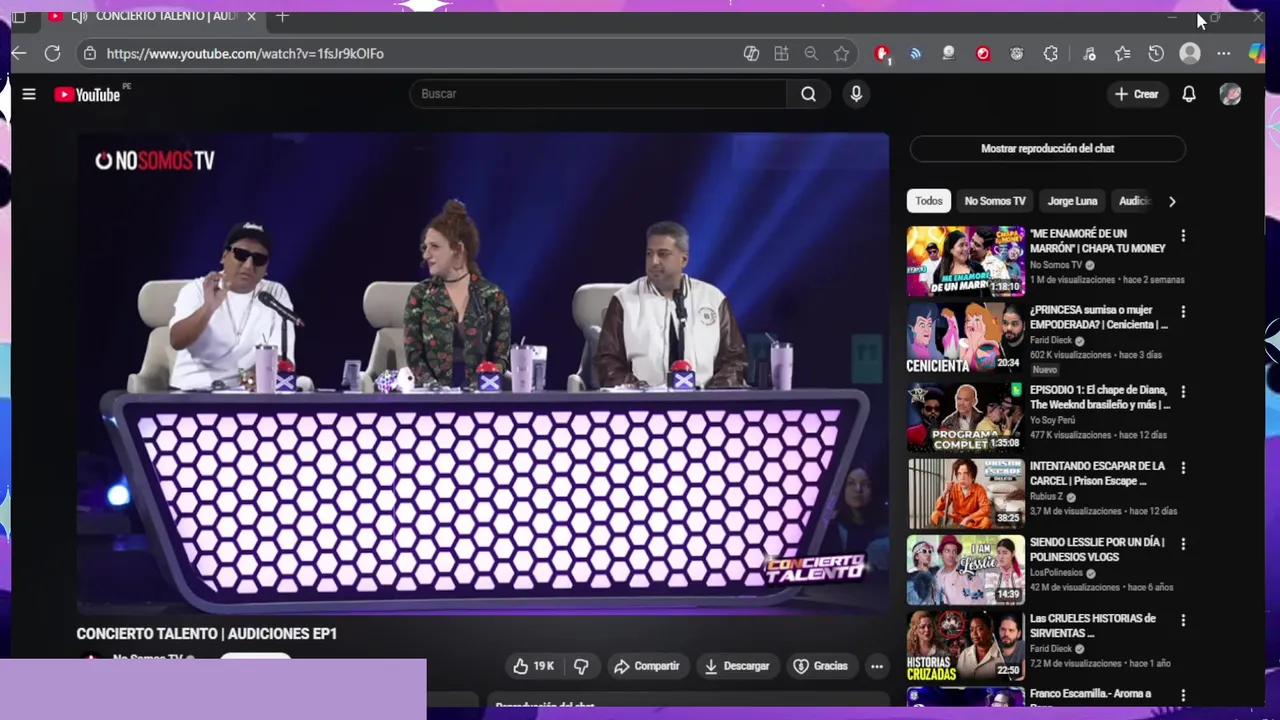The image size is (1280, 720).
Task: Open ME ENAMORÉ DE UN MARRÓN thumbnail
Action: point(965,261)
